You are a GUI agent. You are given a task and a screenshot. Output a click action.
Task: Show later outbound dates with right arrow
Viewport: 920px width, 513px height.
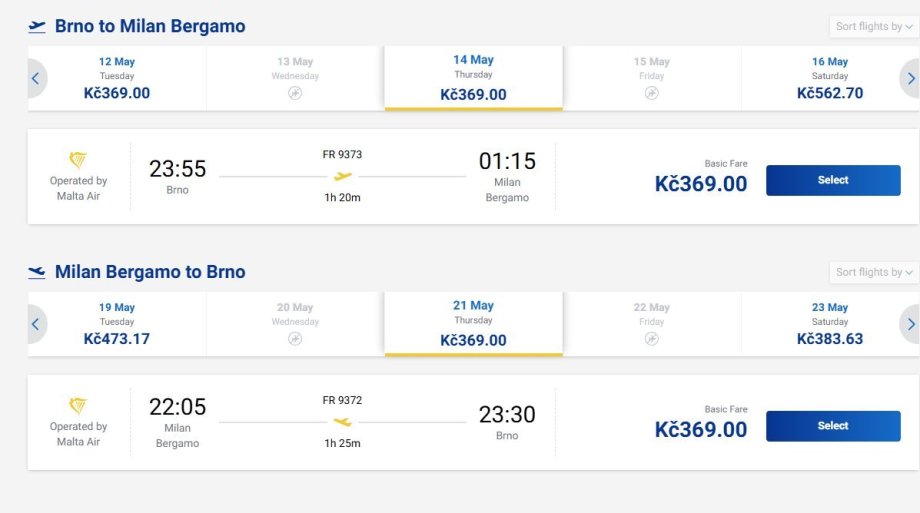coord(909,78)
